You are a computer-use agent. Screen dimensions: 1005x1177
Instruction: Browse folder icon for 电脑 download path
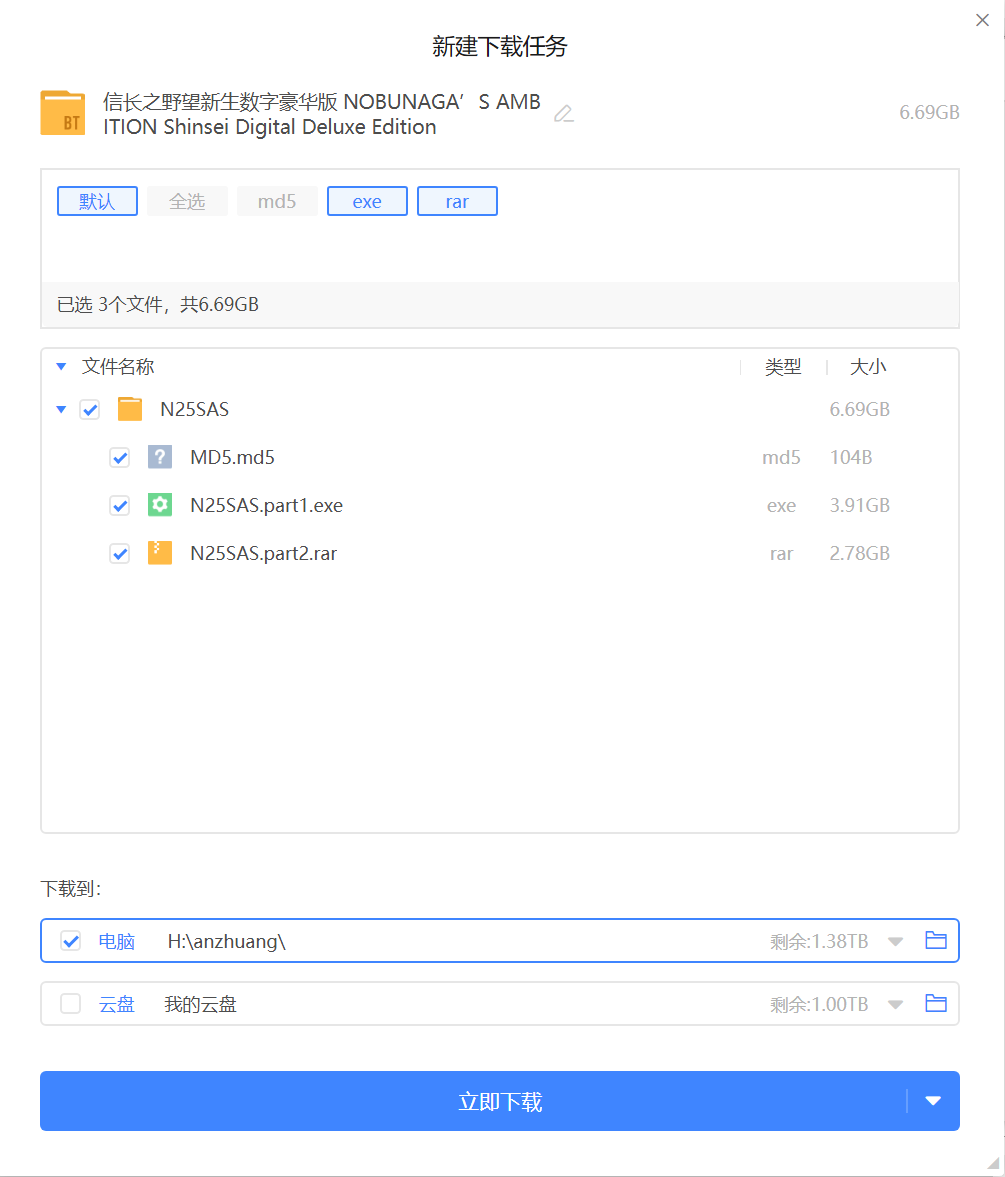point(936,941)
